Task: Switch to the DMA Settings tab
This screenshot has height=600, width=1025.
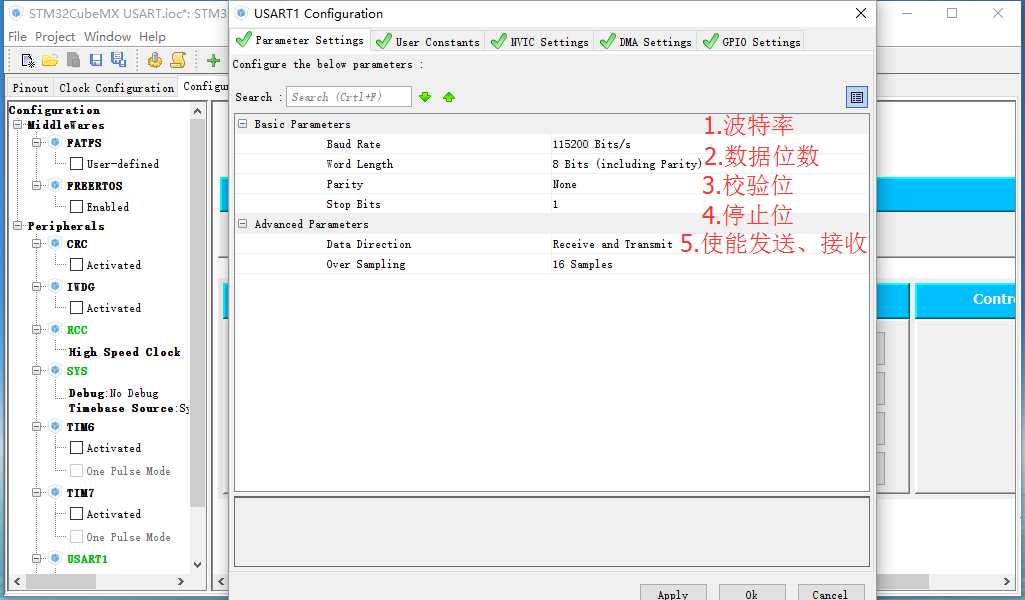Action: click(x=645, y=42)
